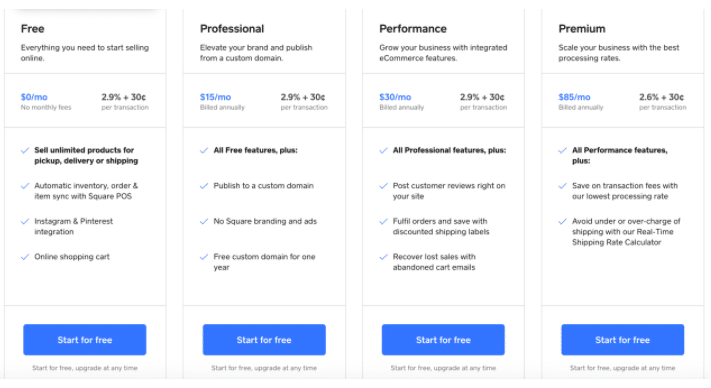Click checkmark next to Post customer reviews
The width and height of the screenshot is (711, 388).
pos(384,186)
